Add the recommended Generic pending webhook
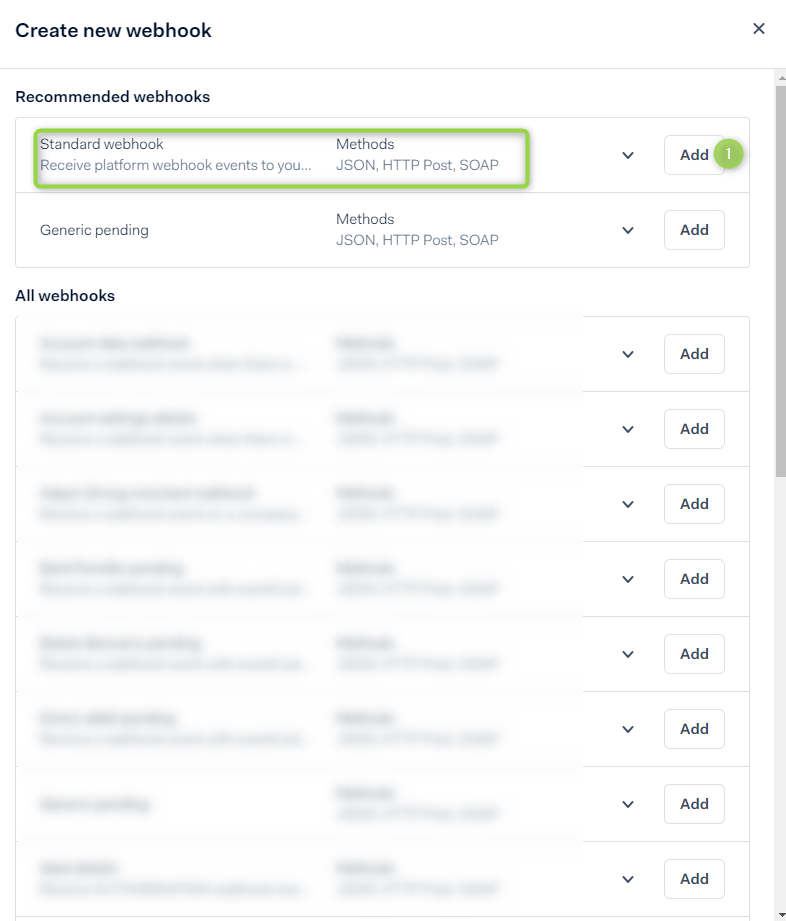Screen dimensions: 786x921 [694, 230]
